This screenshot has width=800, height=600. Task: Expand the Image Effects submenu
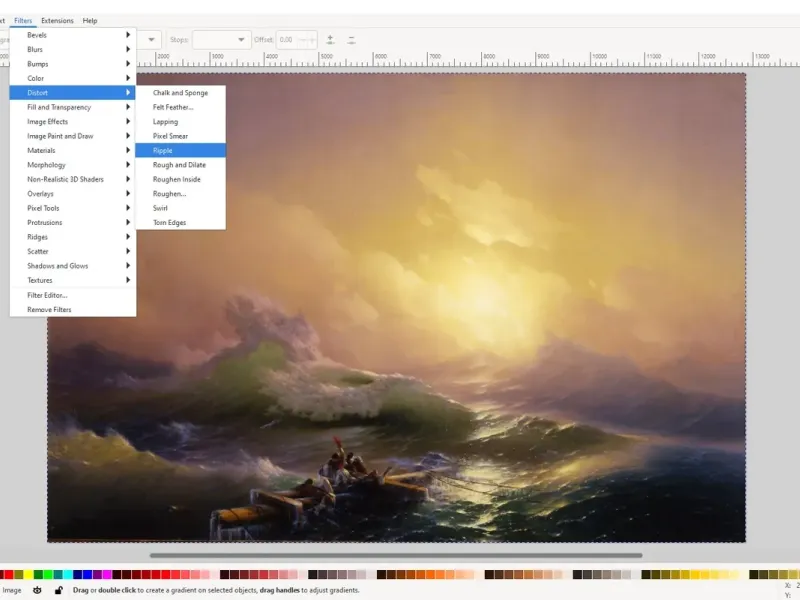[x=73, y=121]
